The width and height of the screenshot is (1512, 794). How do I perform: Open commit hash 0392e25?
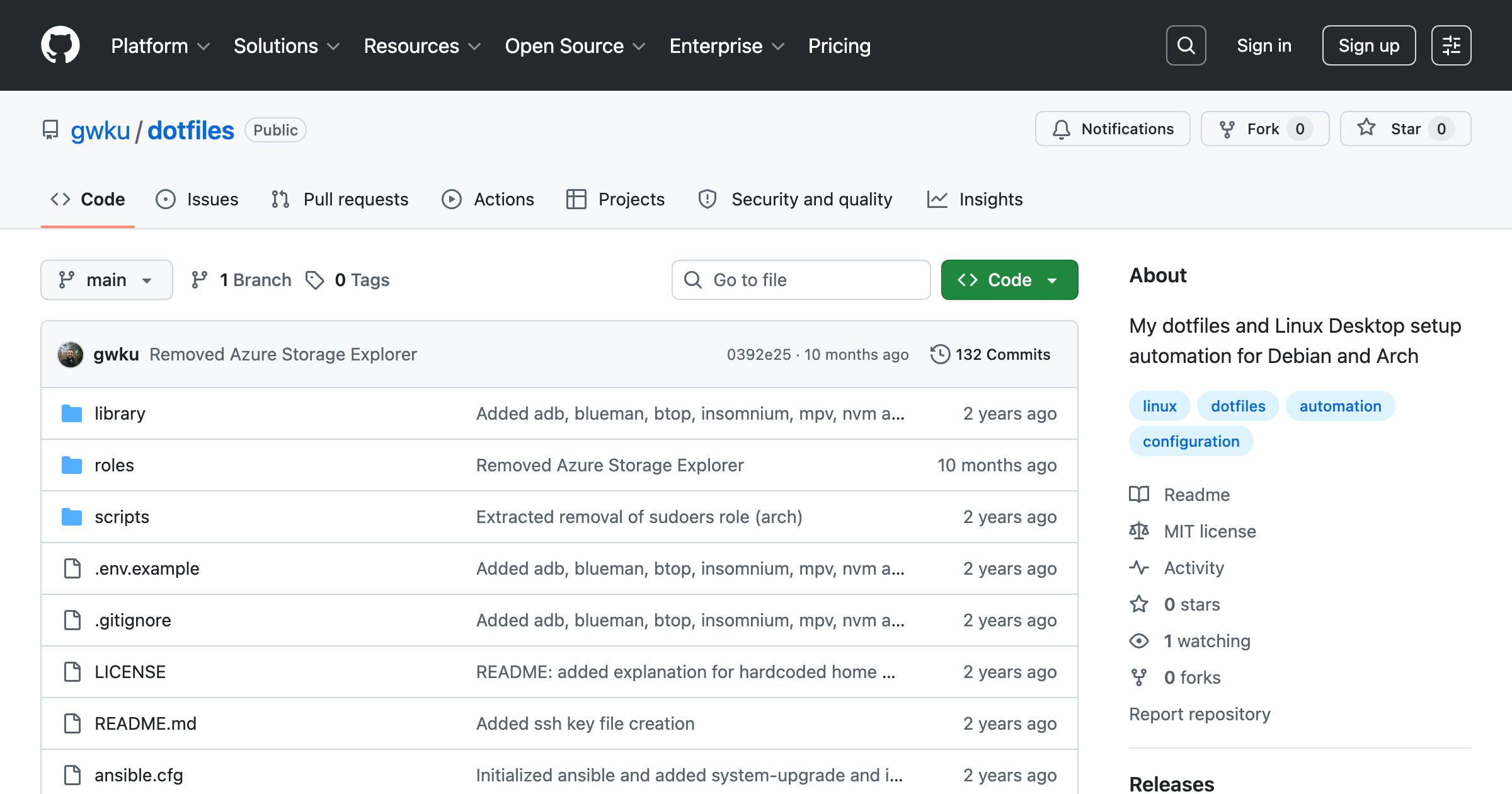point(759,355)
